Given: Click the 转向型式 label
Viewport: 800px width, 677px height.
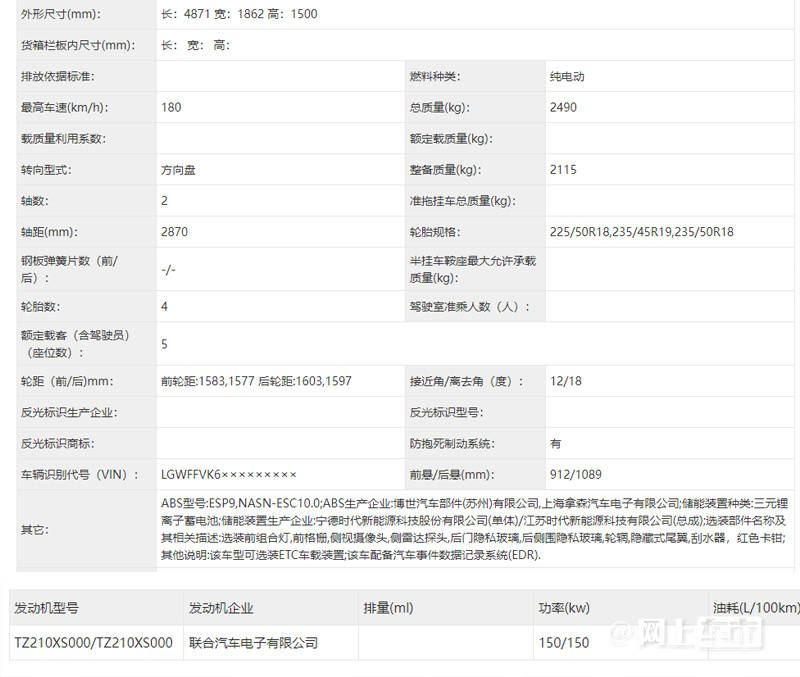Looking at the screenshot, I should point(46,169).
